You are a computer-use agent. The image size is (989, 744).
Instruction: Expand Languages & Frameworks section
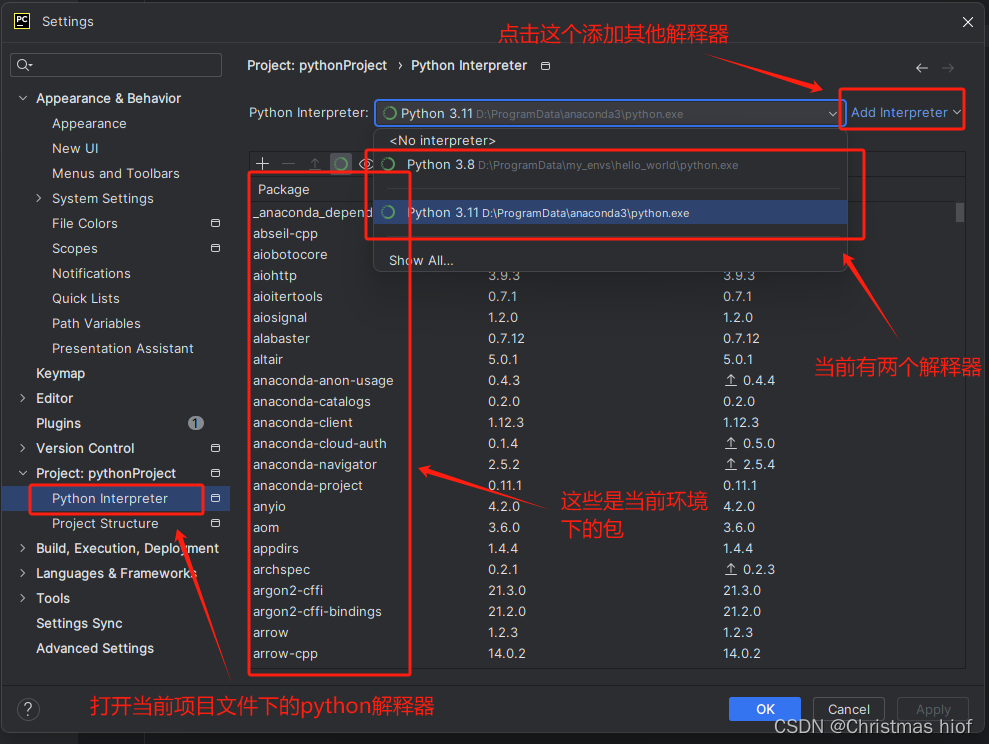[23, 573]
